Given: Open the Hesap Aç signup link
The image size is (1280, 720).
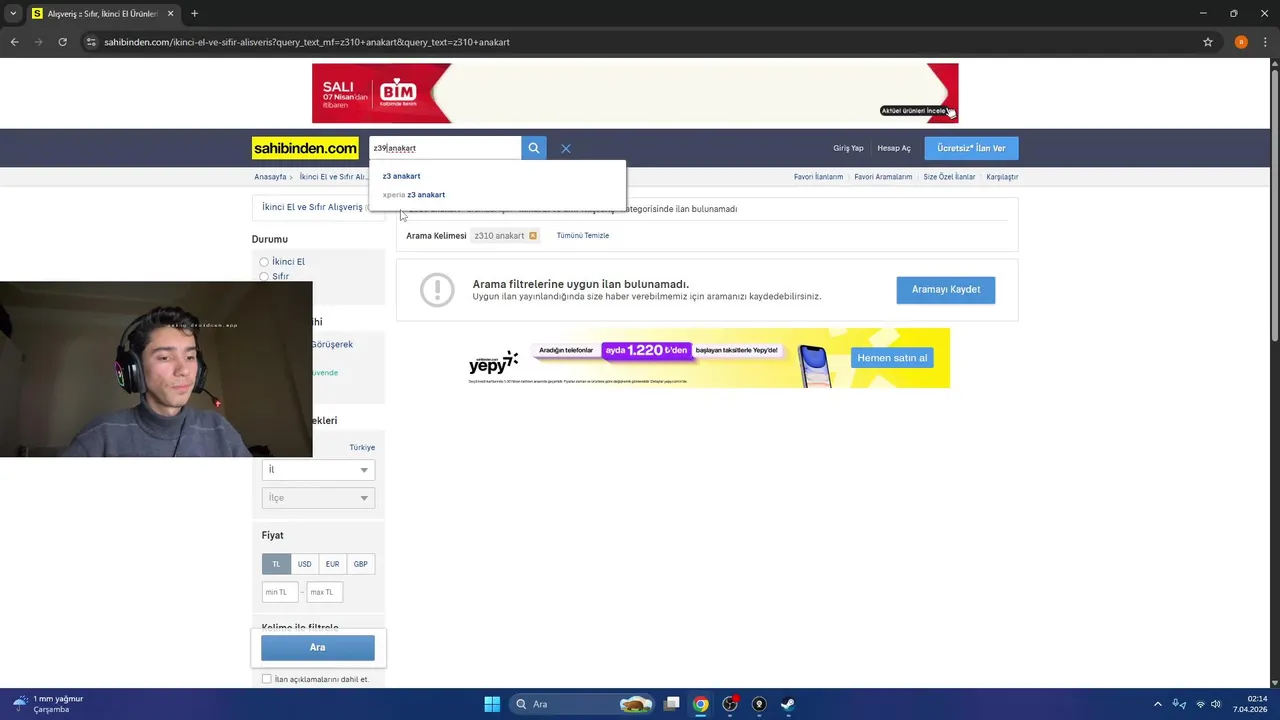Looking at the screenshot, I should pyautogui.click(x=894, y=148).
